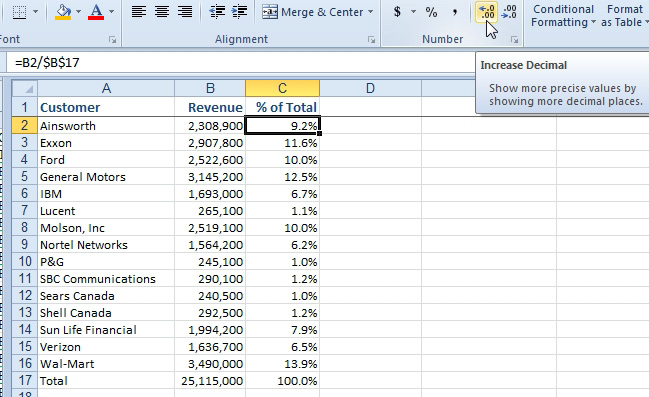Select the 2,308,900 revenue cell
This screenshot has height=397, width=649.
coord(210,125)
